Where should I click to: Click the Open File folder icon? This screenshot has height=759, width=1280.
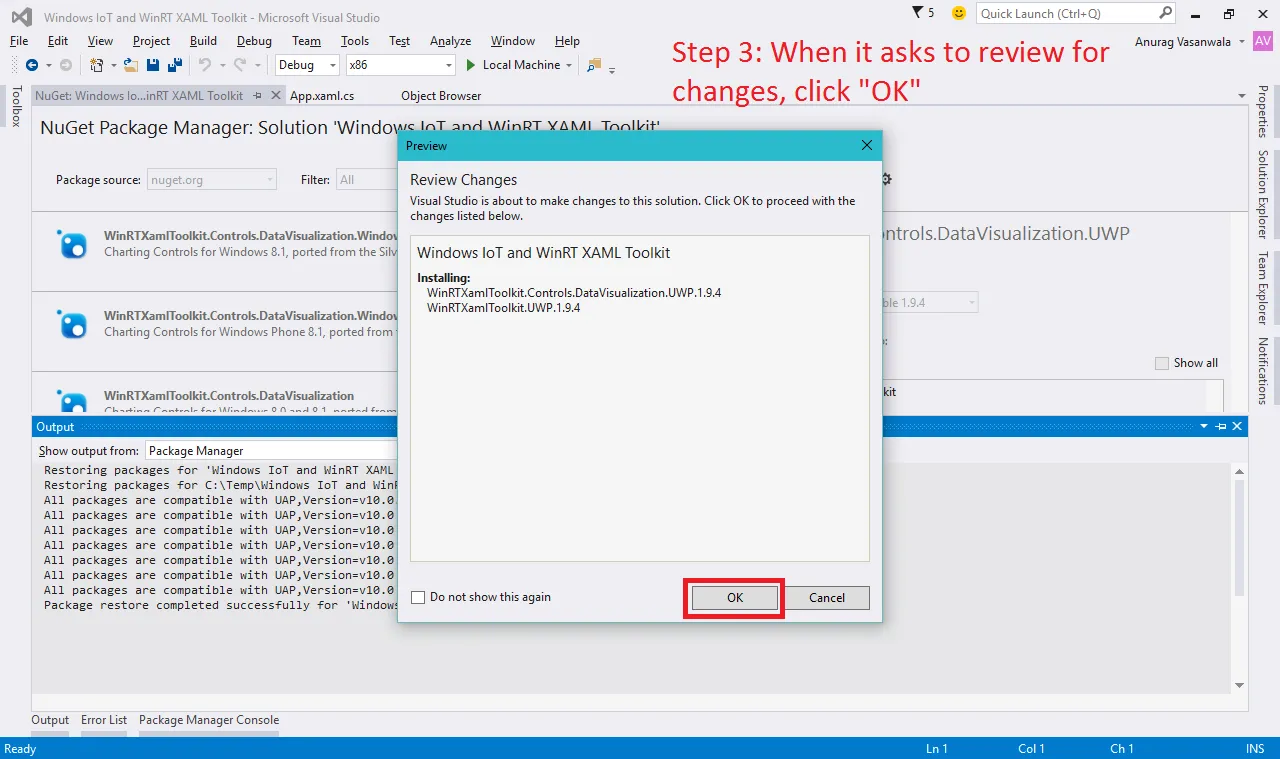click(x=131, y=65)
